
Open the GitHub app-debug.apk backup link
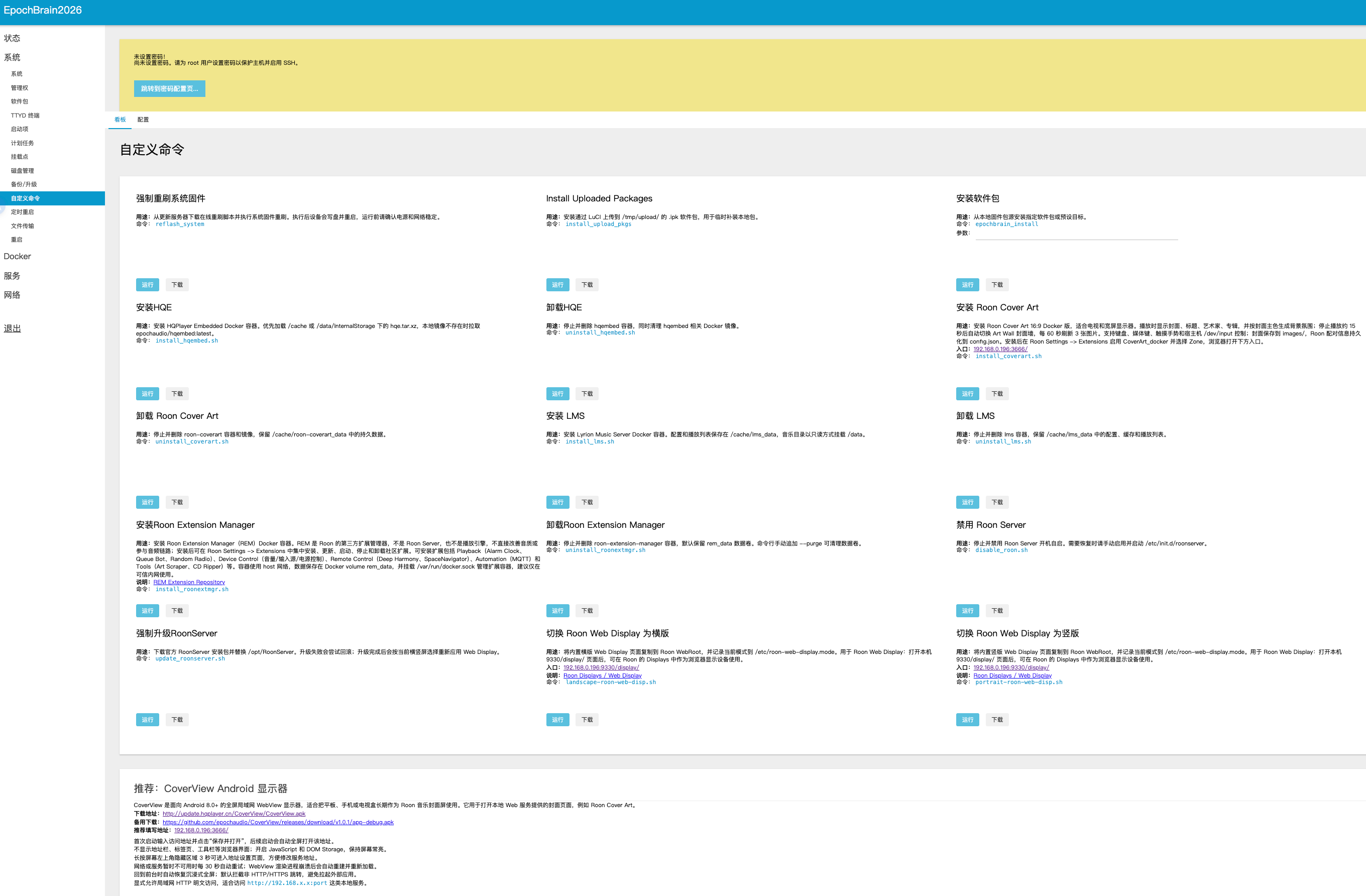pos(278,822)
